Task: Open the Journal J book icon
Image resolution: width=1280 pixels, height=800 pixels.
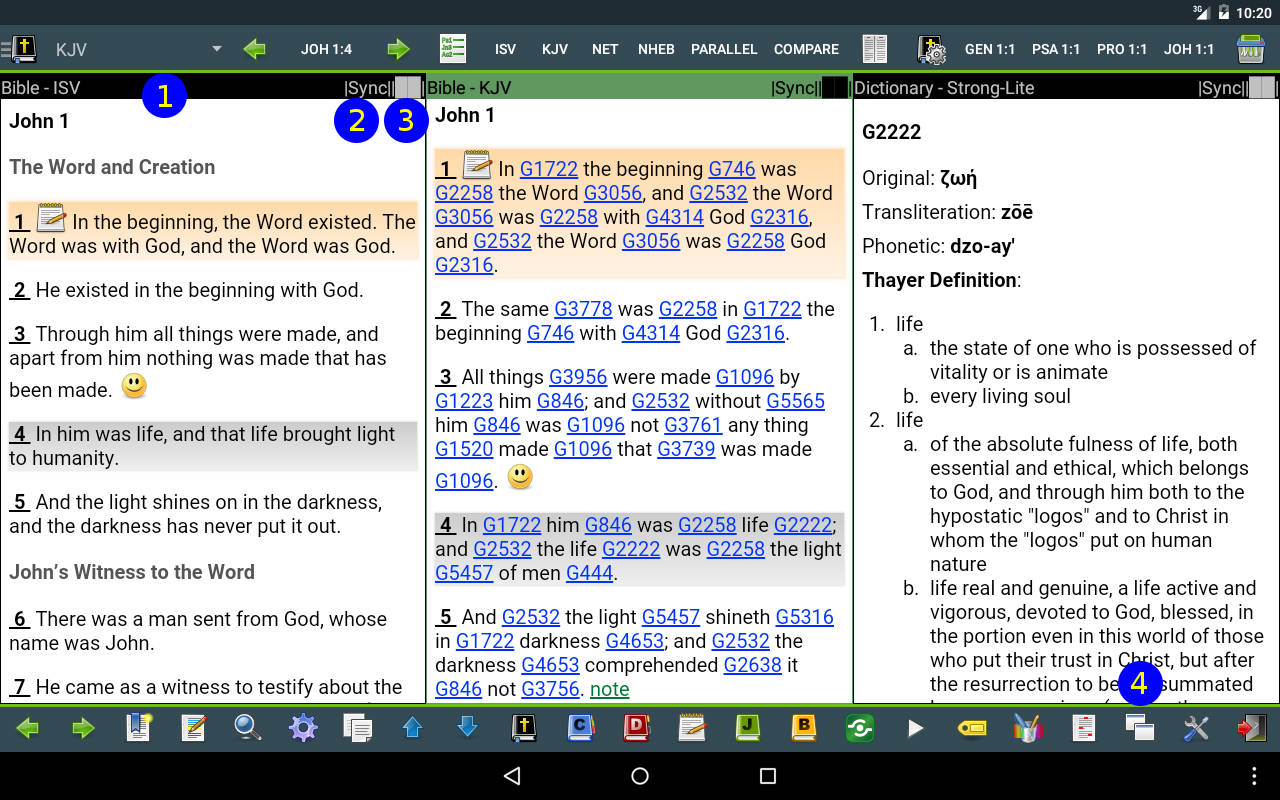Action: [748, 728]
